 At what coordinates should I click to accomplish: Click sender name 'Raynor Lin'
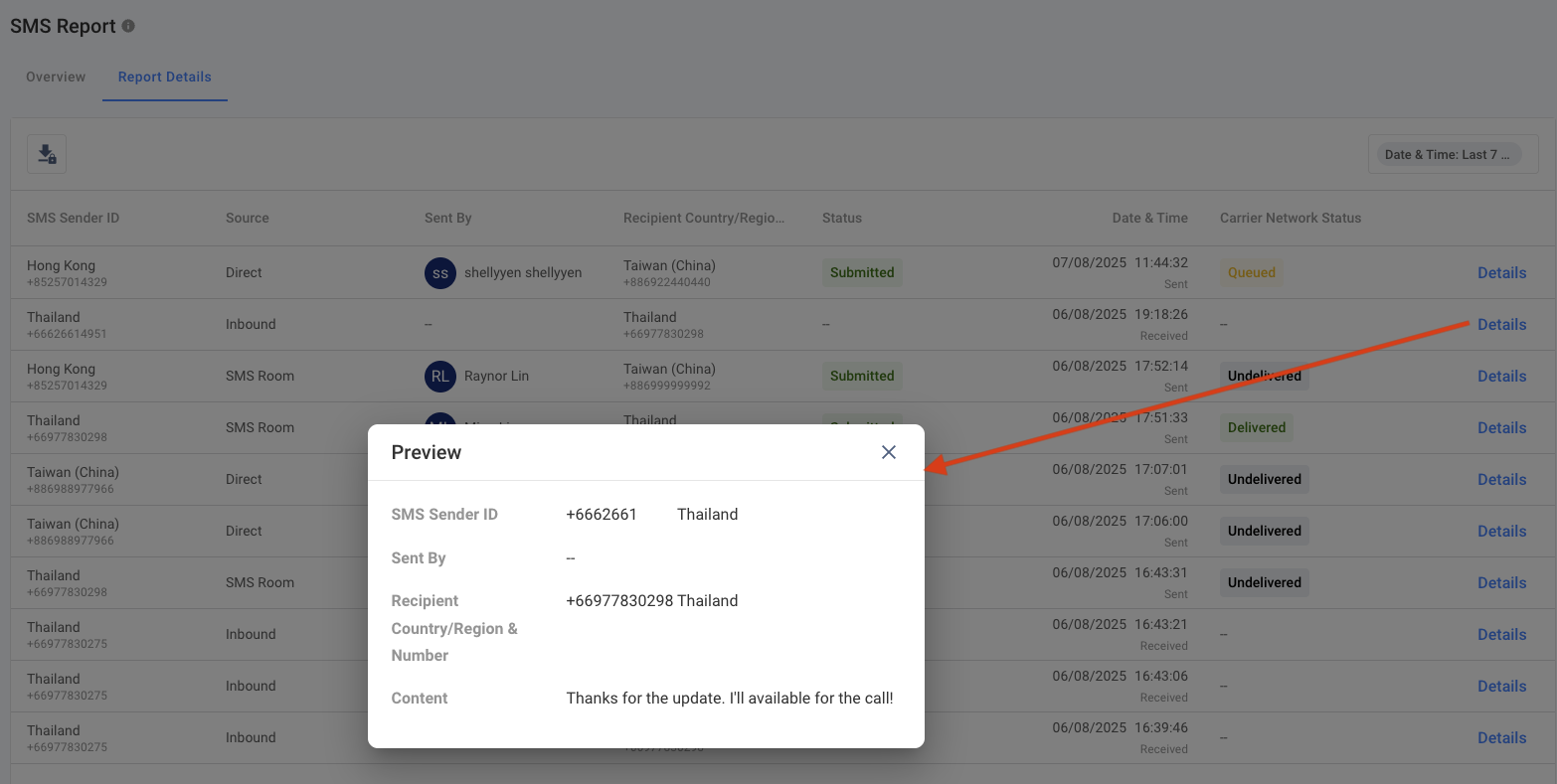tap(496, 376)
